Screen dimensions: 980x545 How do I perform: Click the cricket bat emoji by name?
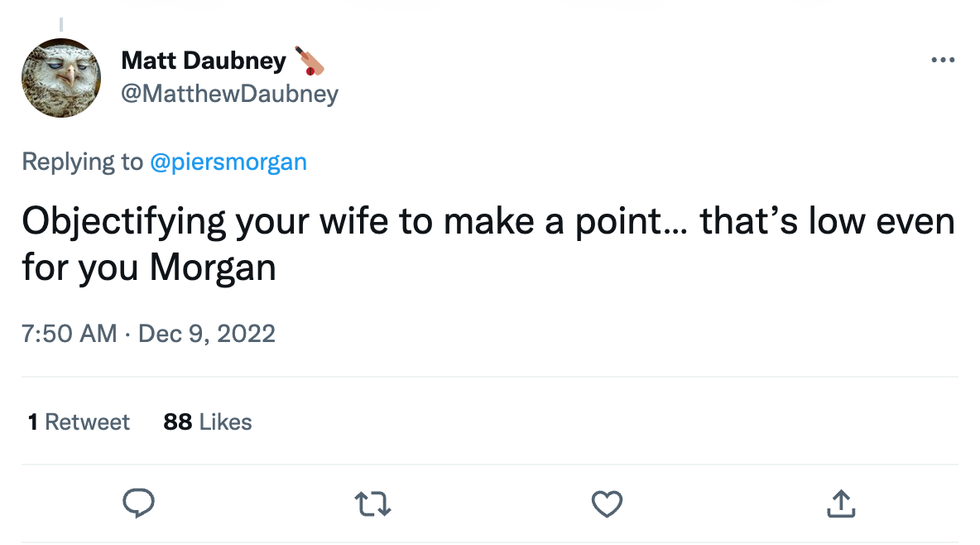pyautogui.click(x=310, y=61)
